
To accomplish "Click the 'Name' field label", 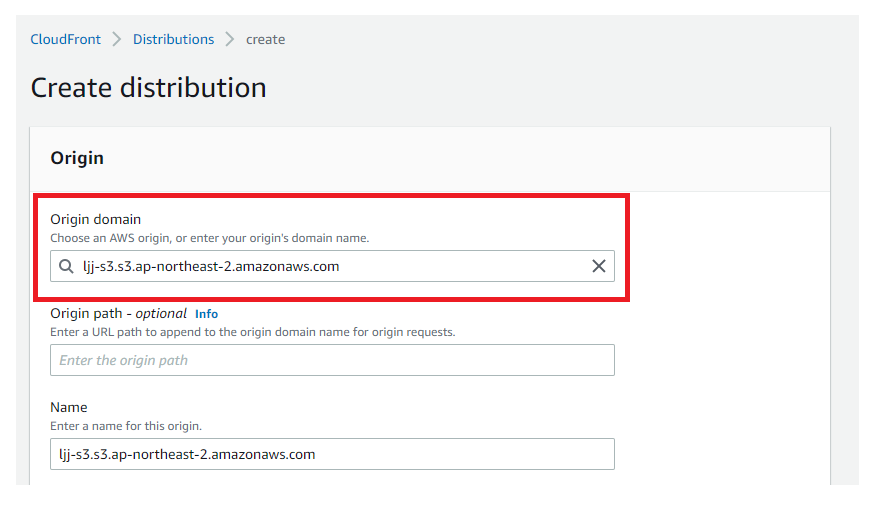I will [69, 407].
